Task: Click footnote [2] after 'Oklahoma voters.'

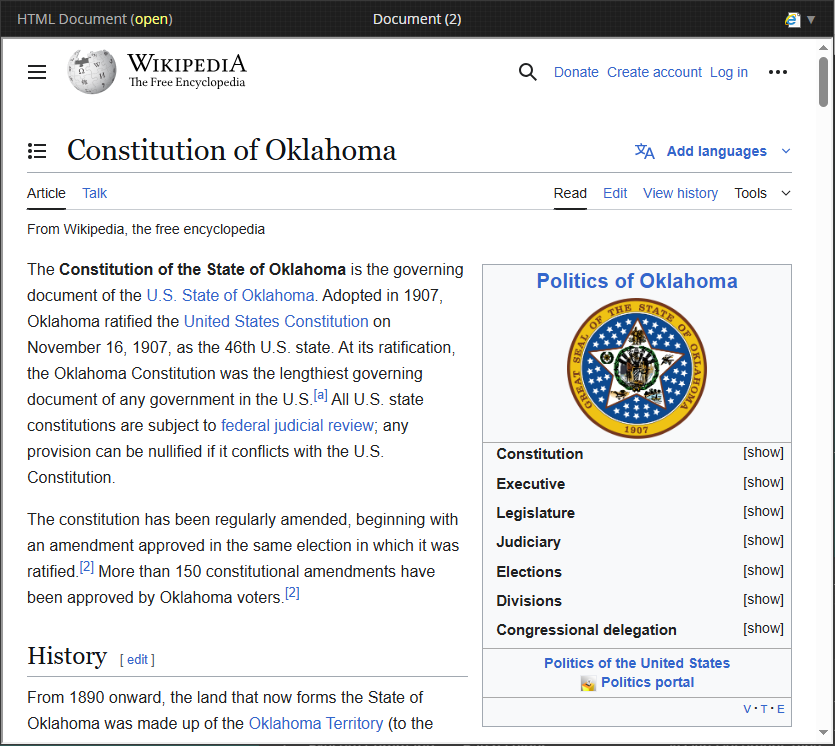Action: [292, 593]
